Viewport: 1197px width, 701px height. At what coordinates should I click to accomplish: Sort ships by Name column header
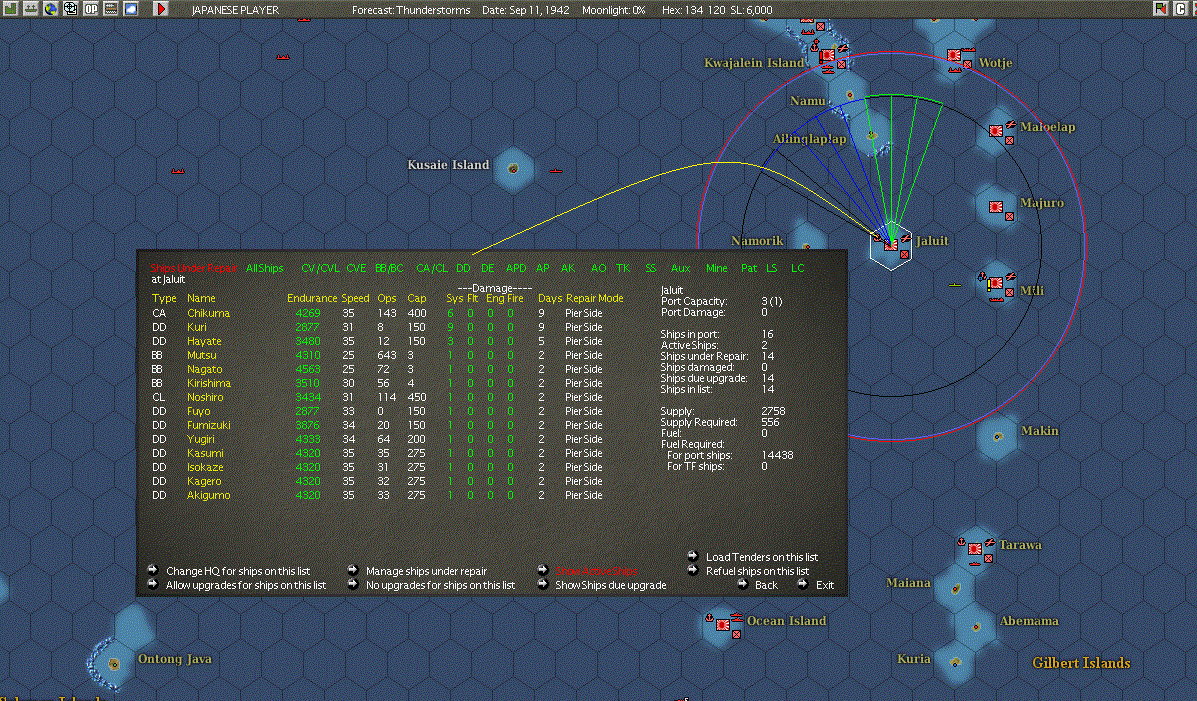[201, 299]
